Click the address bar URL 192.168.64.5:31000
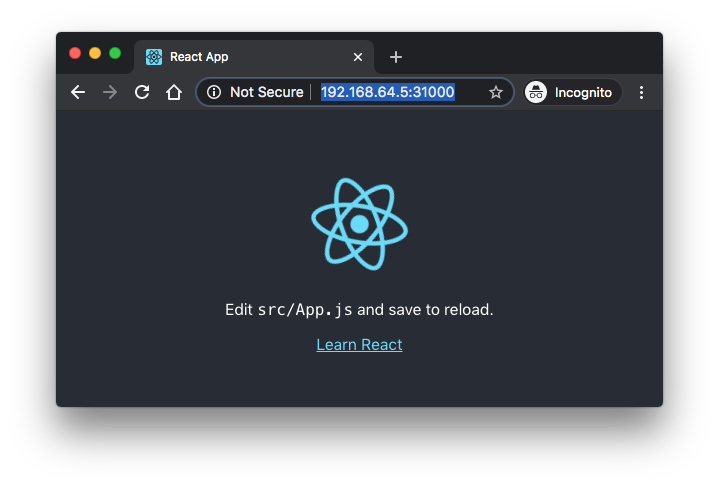 (x=387, y=92)
